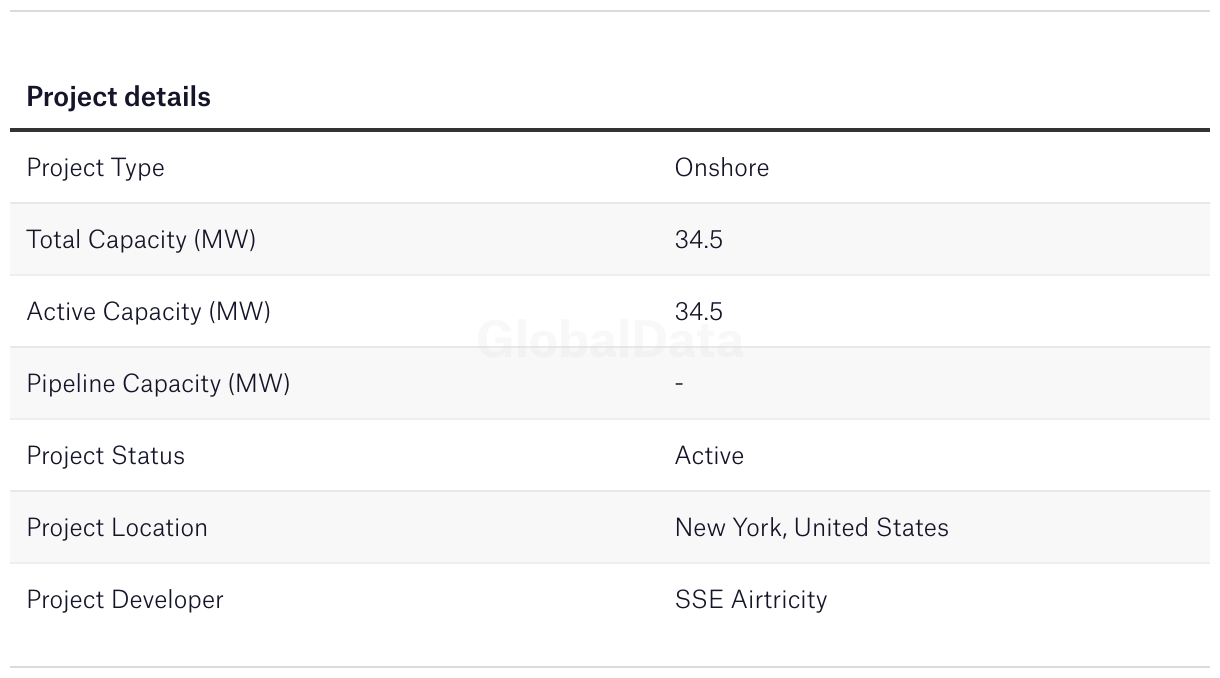Click the Project details heading
Viewport: 1220px width, 678px height.
118,97
